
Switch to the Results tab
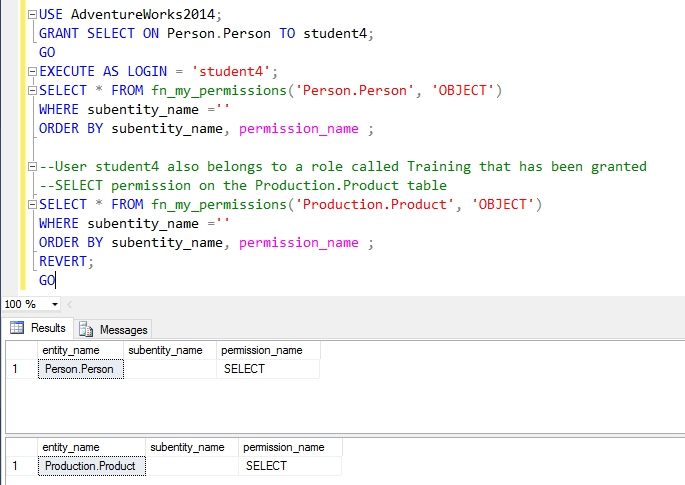click(38, 328)
